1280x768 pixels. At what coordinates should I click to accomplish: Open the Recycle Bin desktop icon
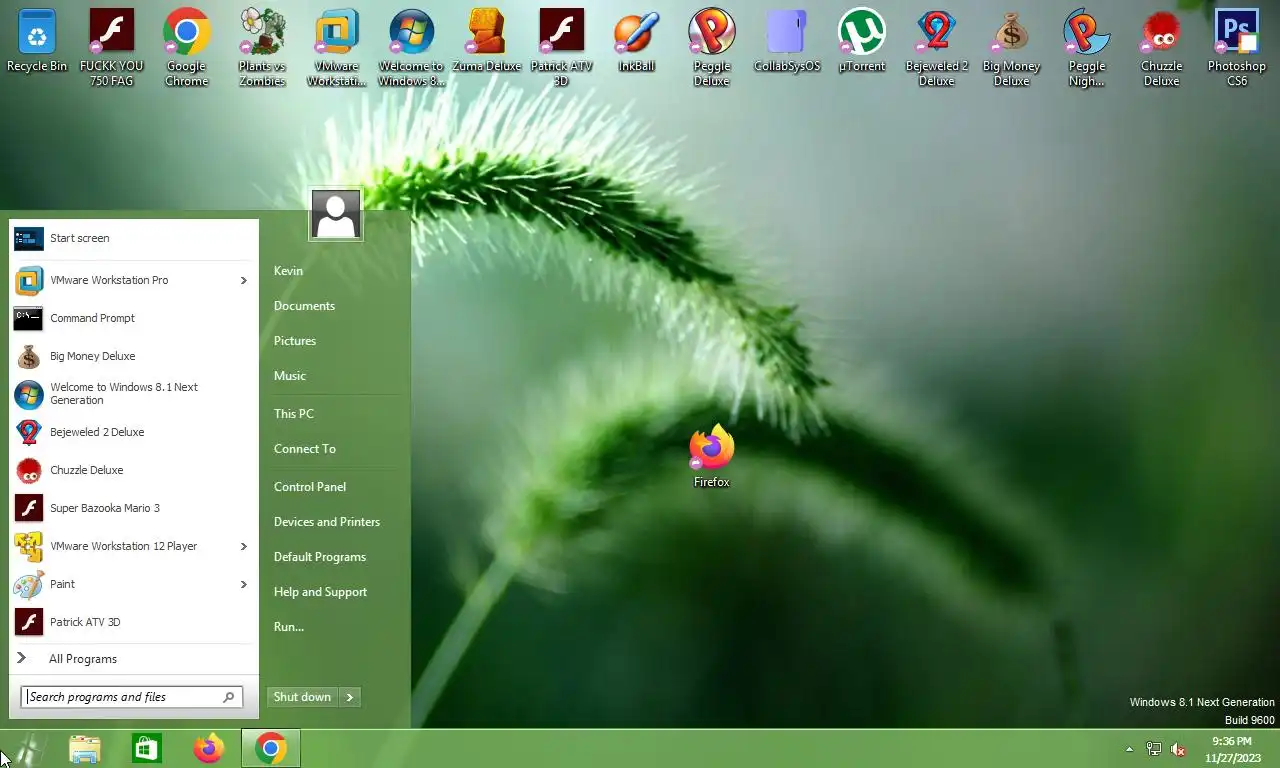pyautogui.click(x=37, y=42)
